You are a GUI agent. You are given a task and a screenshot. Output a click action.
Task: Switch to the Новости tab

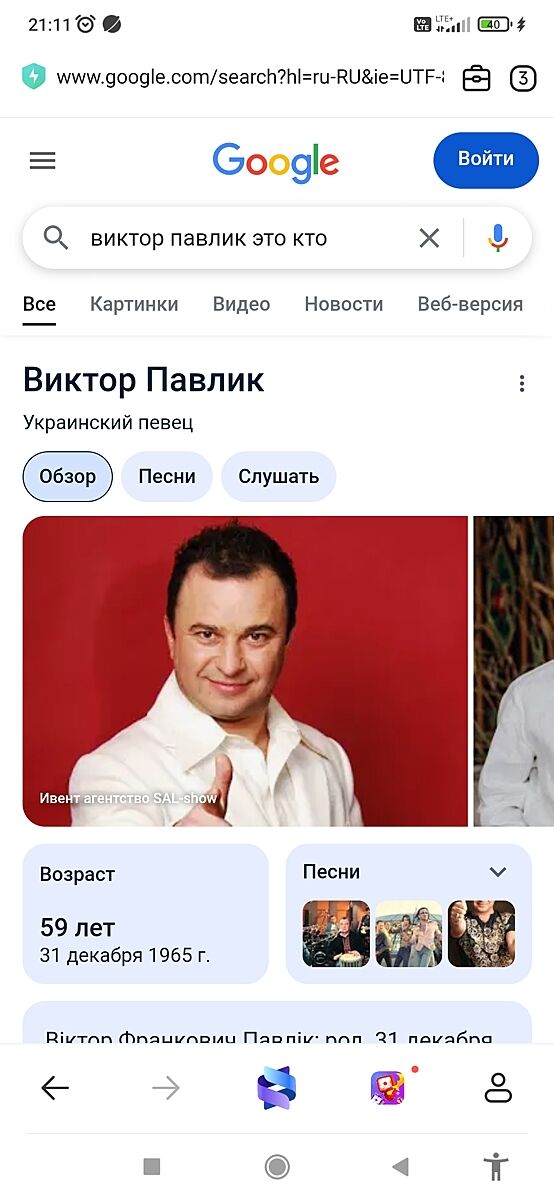[x=344, y=304]
